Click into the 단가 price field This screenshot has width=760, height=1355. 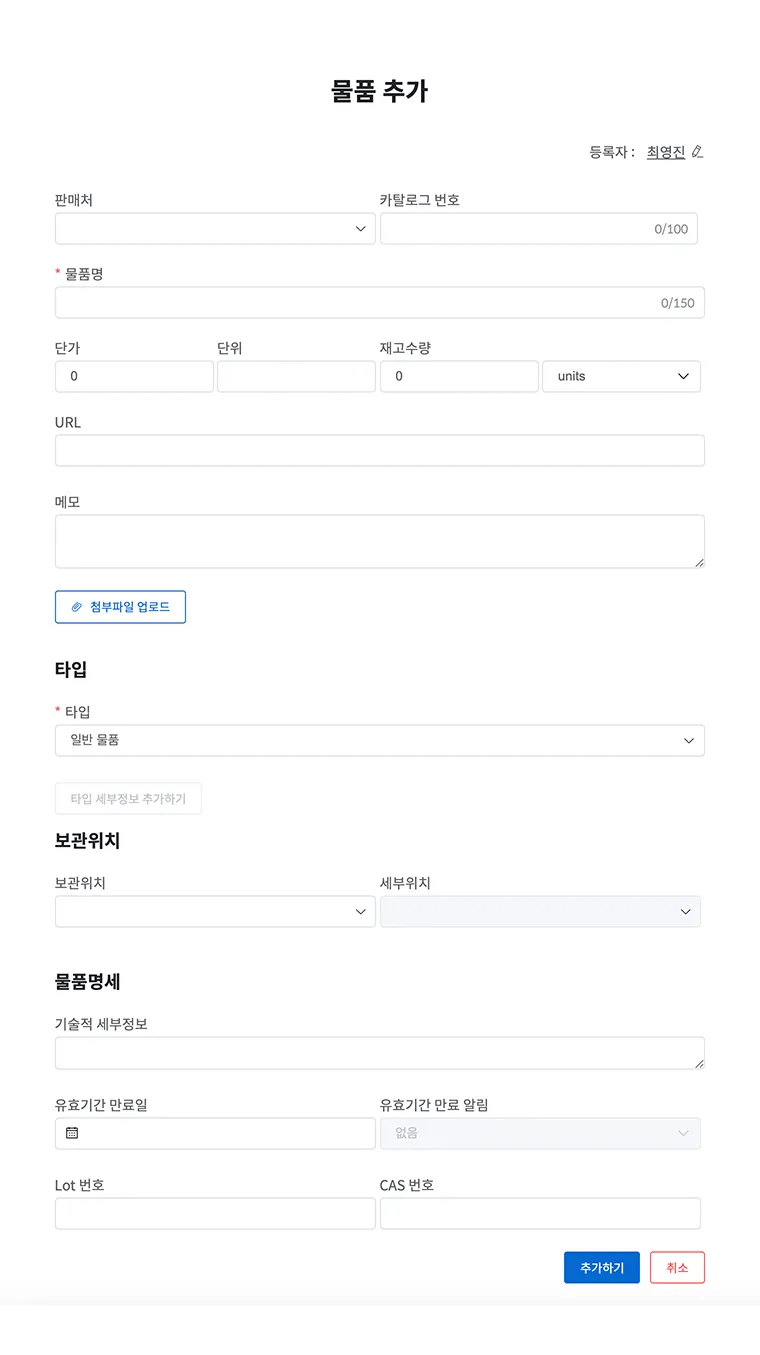coord(134,376)
